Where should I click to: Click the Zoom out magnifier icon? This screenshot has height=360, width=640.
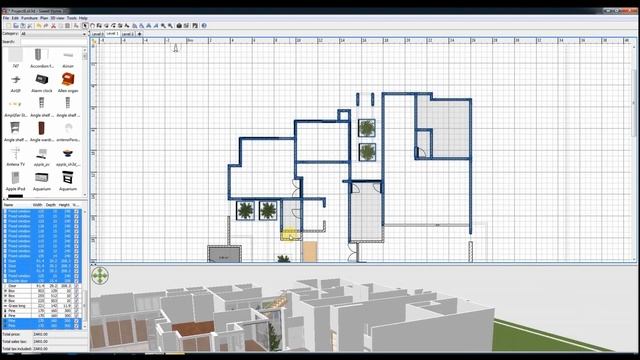171,25
